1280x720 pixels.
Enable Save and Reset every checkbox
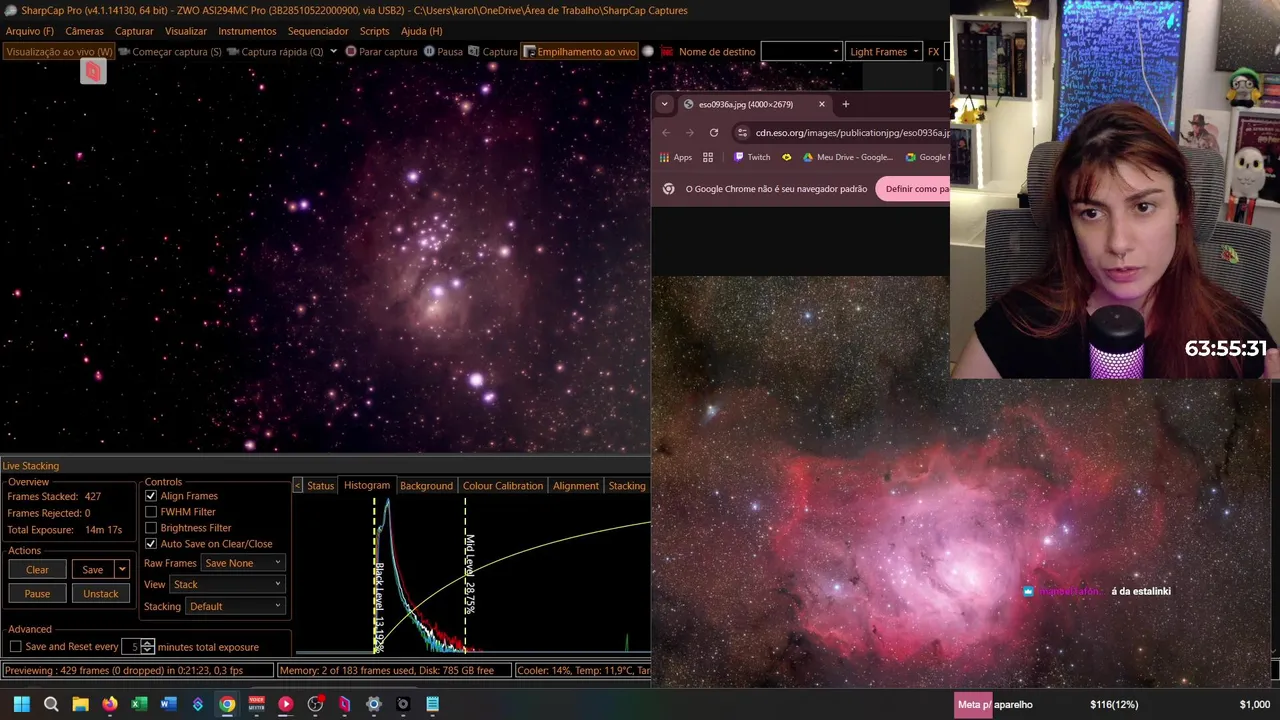point(15,647)
